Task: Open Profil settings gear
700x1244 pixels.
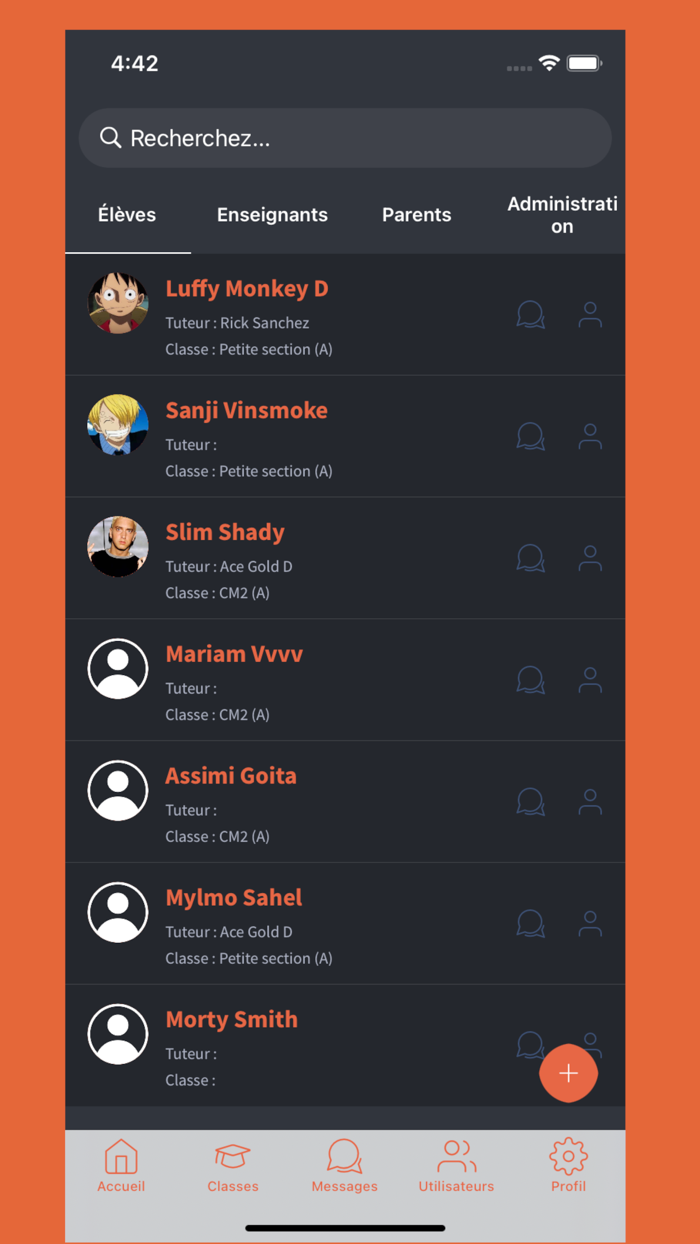Action: (568, 1166)
